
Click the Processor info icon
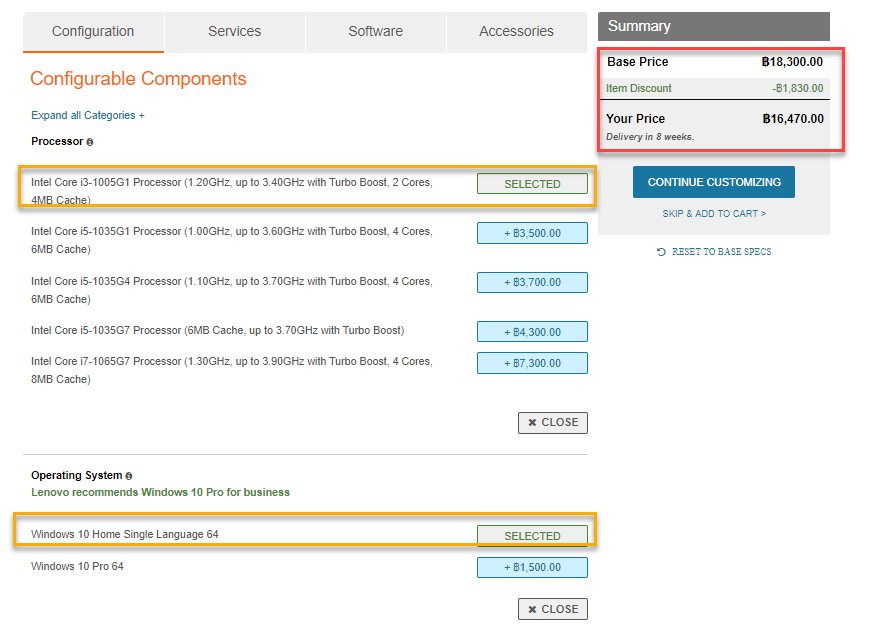point(90,142)
